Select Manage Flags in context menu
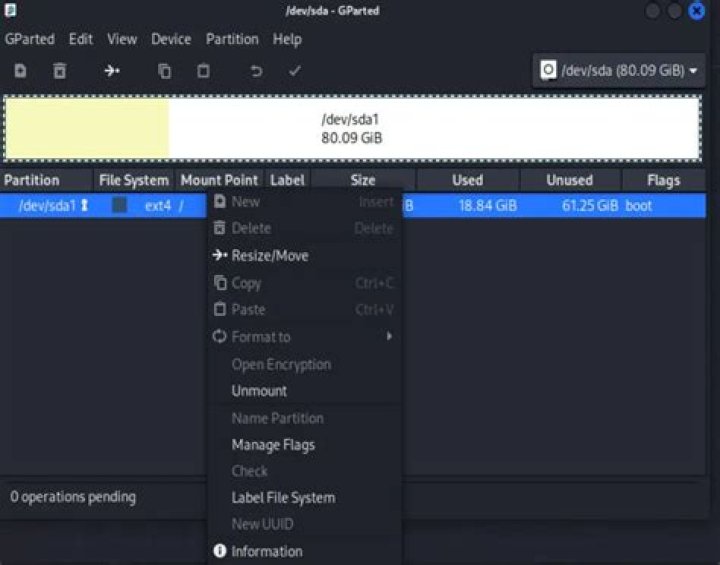The width and height of the screenshot is (720, 565). tap(305, 445)
